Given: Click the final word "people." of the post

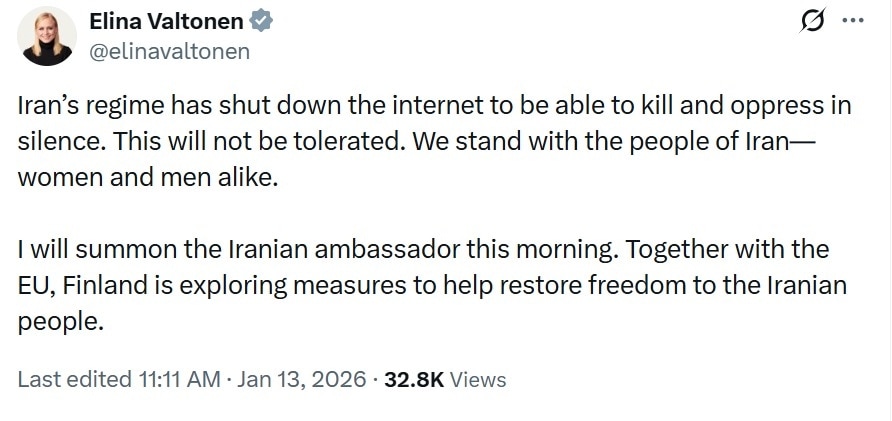Looking at the screenshot, I should 61,321.
